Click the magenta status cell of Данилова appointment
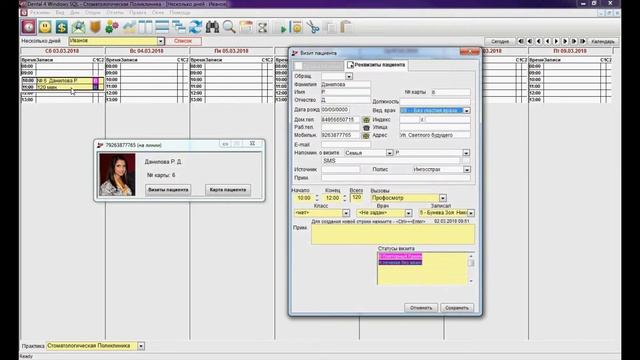640x360 pixels. [96, 81]
